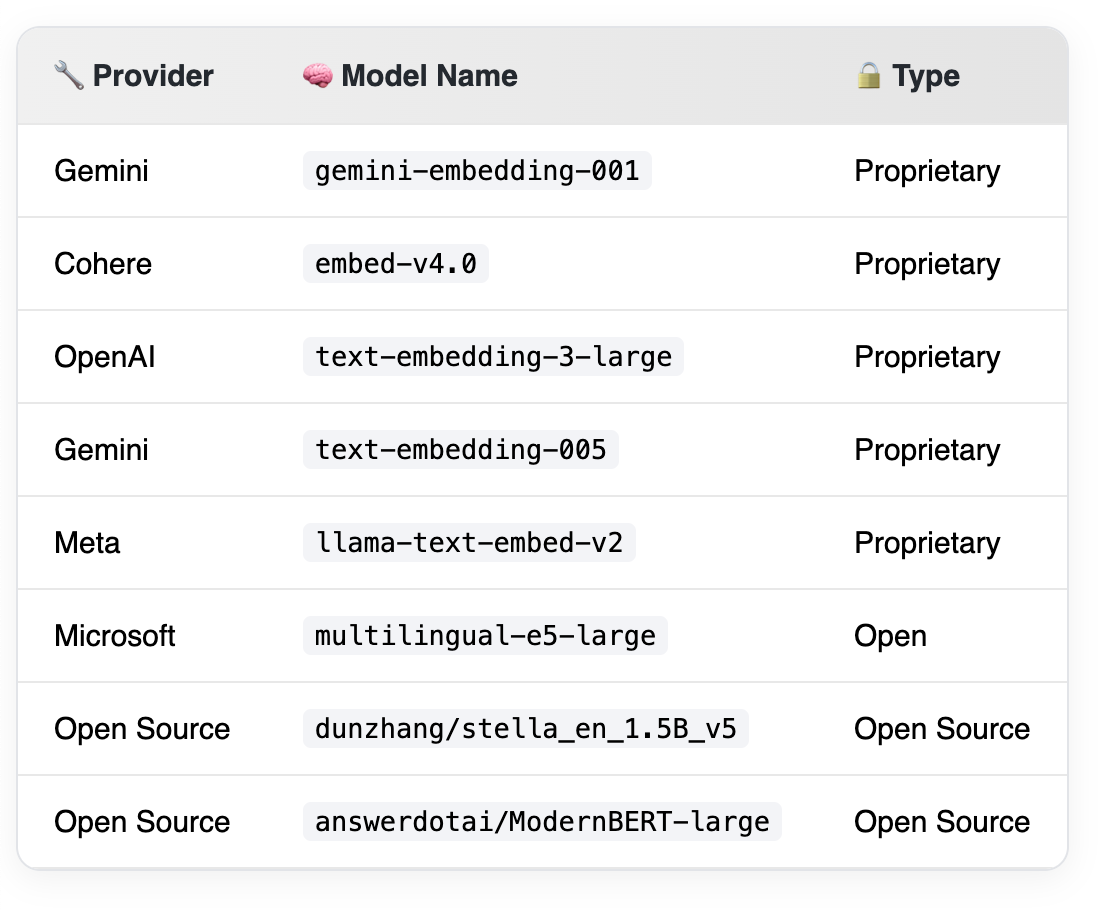Viewport: 1098px width, 912px height.
Task: Click the Cohere provider cell
Action: 103,264
